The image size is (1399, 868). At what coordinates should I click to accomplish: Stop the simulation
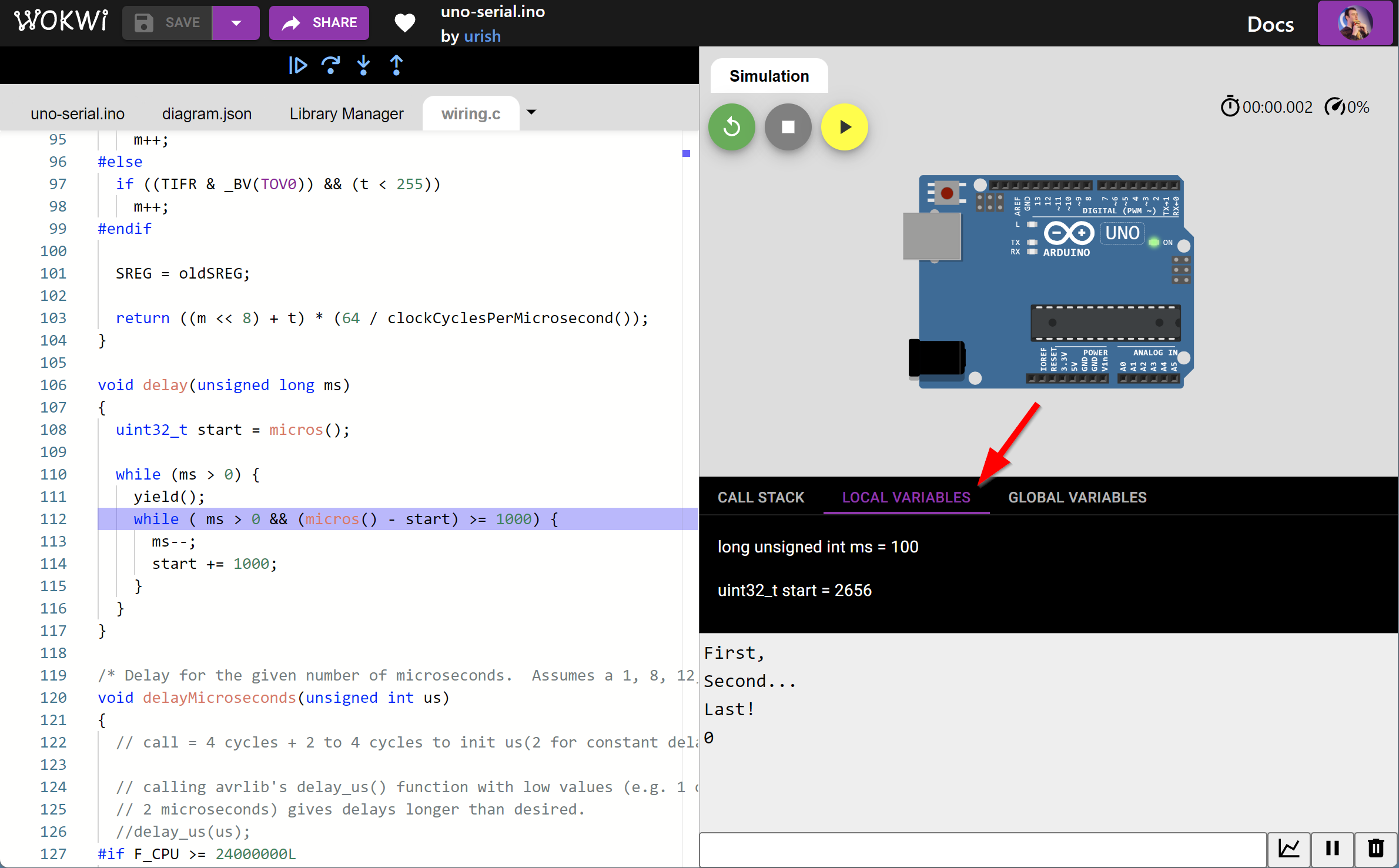788,127
